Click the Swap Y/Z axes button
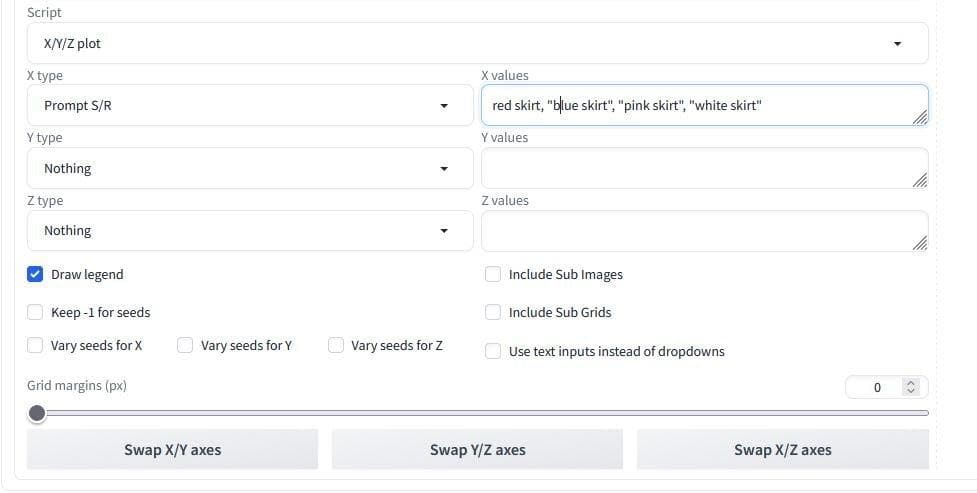This screenshot has height=493, width=977. pyautogui.click(x=477, y=450)
